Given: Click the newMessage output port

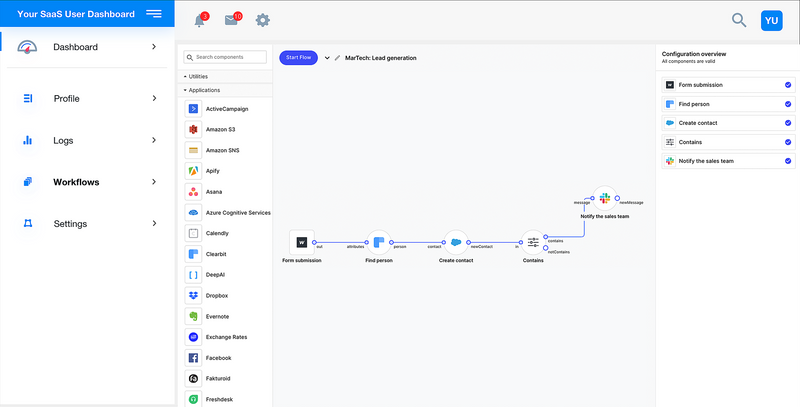Looking at the screenshot, I should [x=617, y=198].
